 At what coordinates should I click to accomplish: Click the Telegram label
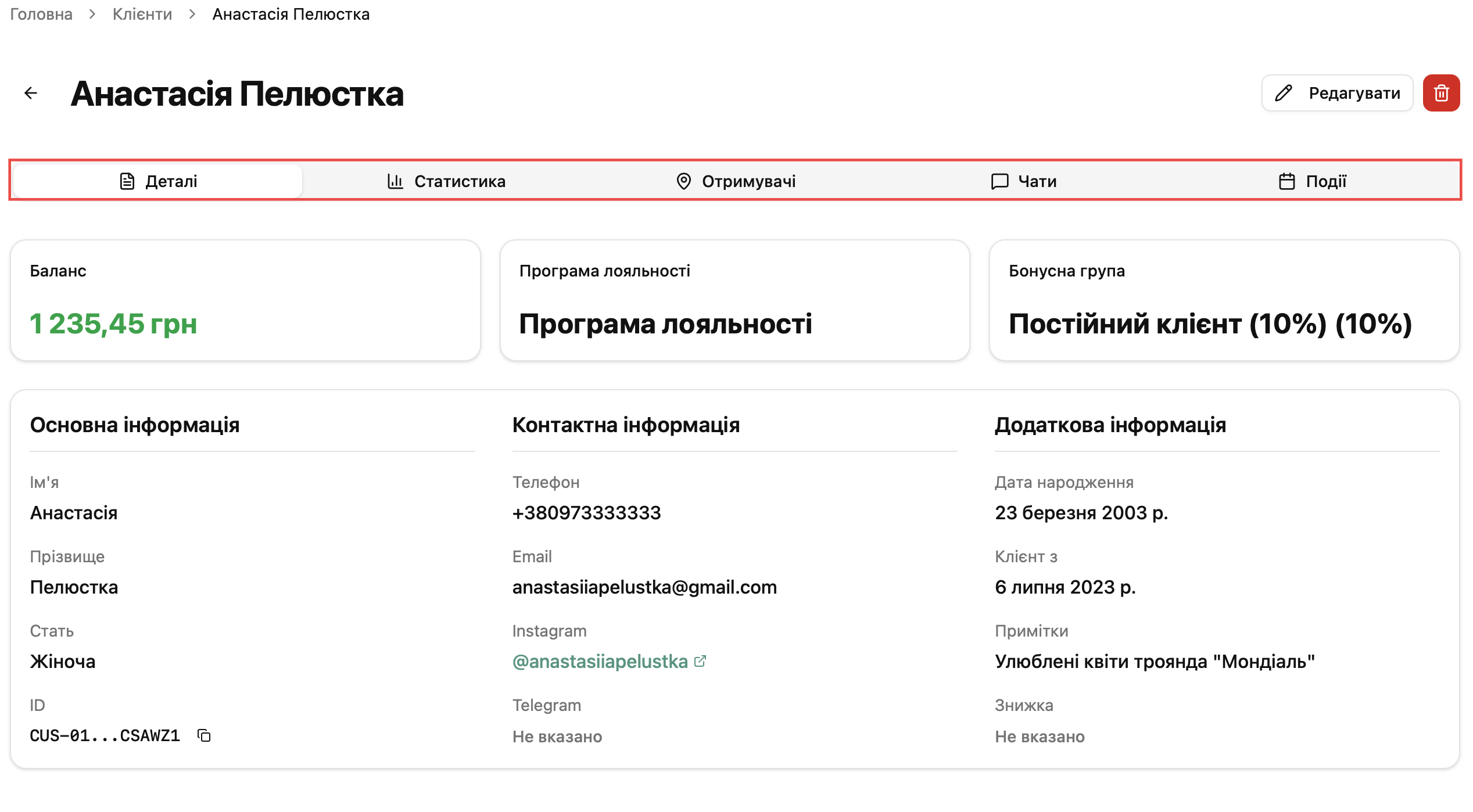(x=546, y=705)
